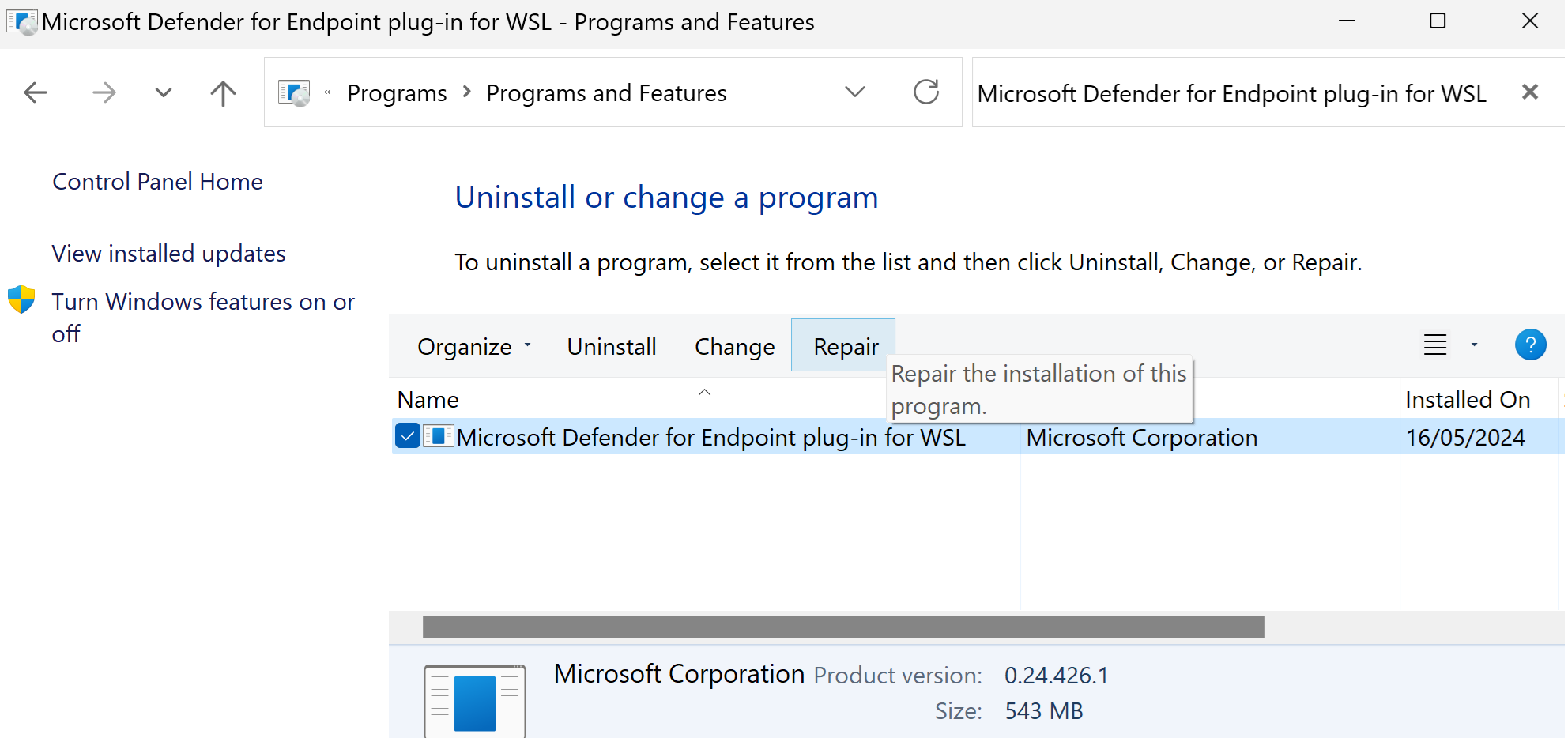Expand the view options dropdown arrow

coord(1474,345)
